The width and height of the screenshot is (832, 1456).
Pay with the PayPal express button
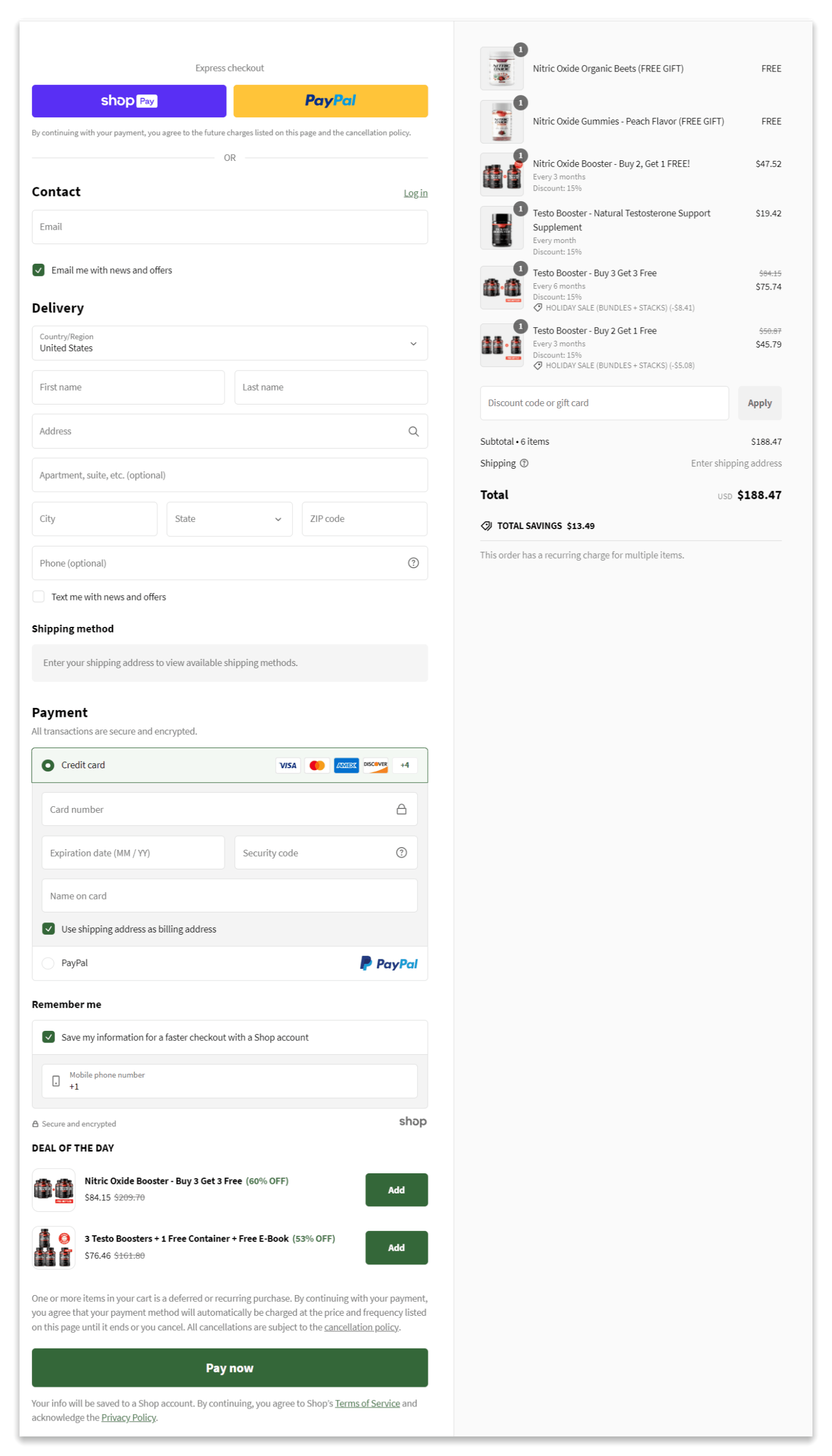330,101
